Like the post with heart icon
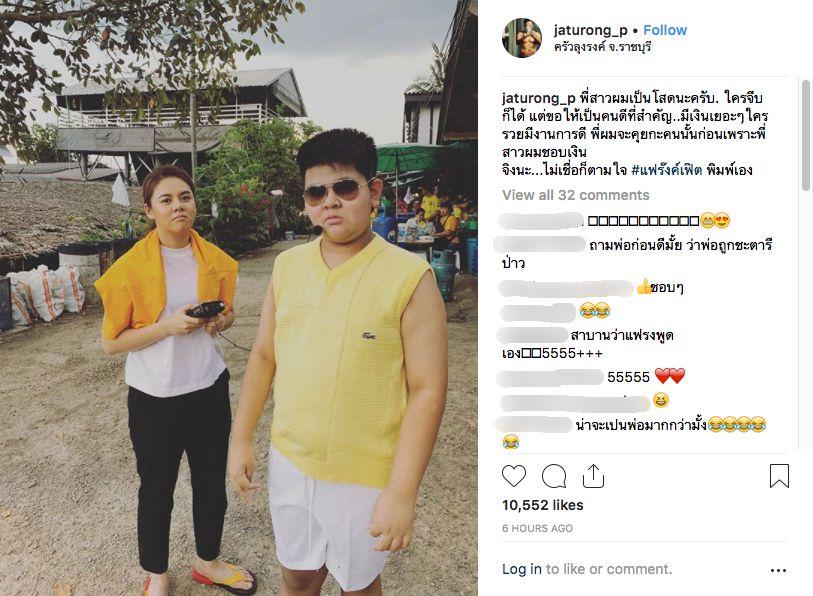The image size is (813, 596). [514, 476]
